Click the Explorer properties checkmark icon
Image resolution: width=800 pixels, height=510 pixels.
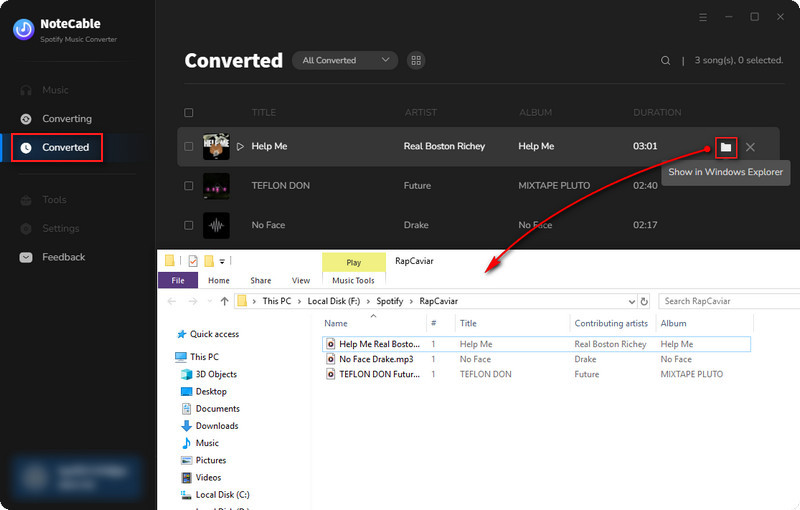pos(193,261)
